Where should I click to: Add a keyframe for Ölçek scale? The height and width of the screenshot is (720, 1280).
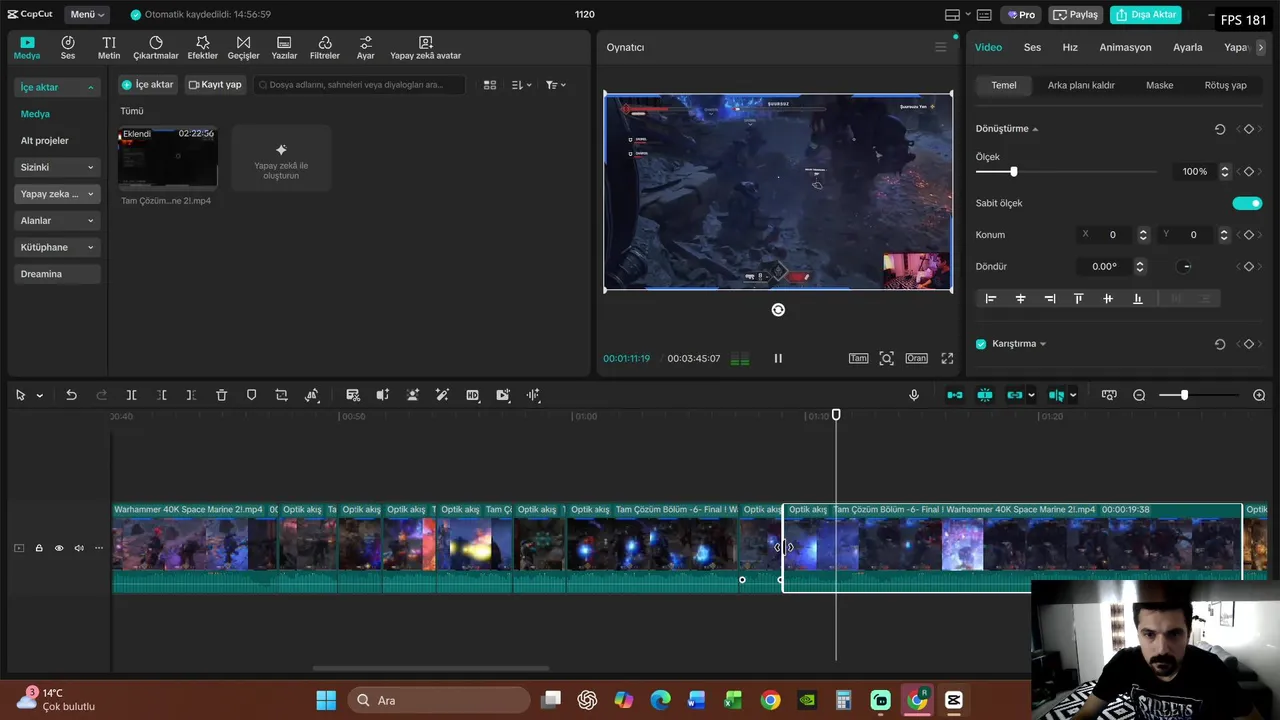click(x=1248, y=171)
